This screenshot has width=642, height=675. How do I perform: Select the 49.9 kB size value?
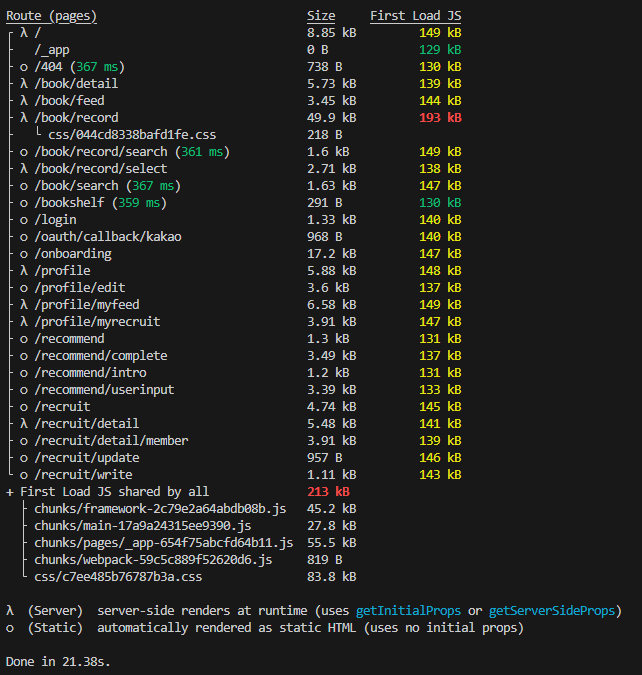[x=332, y=118]
